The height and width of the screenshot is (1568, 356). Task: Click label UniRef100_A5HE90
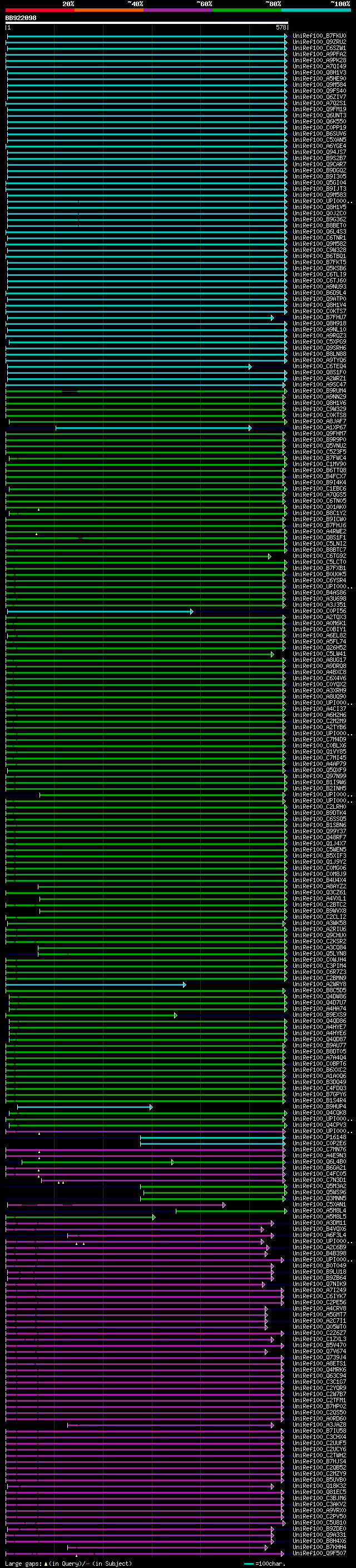(319, 78)
